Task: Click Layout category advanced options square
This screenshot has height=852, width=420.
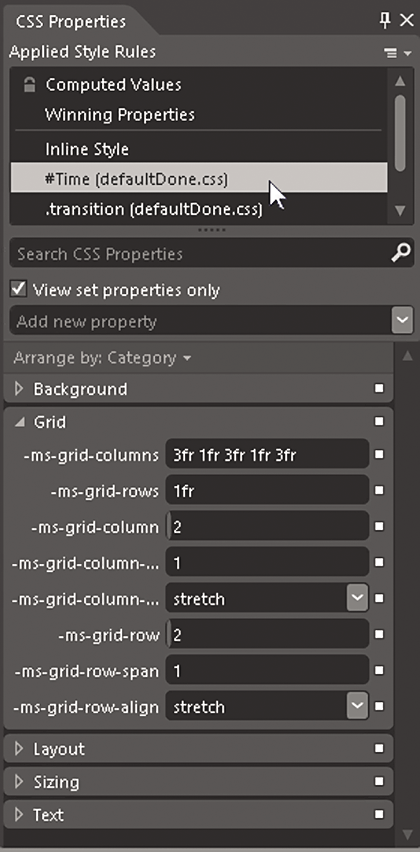Action: pos(379,748)
